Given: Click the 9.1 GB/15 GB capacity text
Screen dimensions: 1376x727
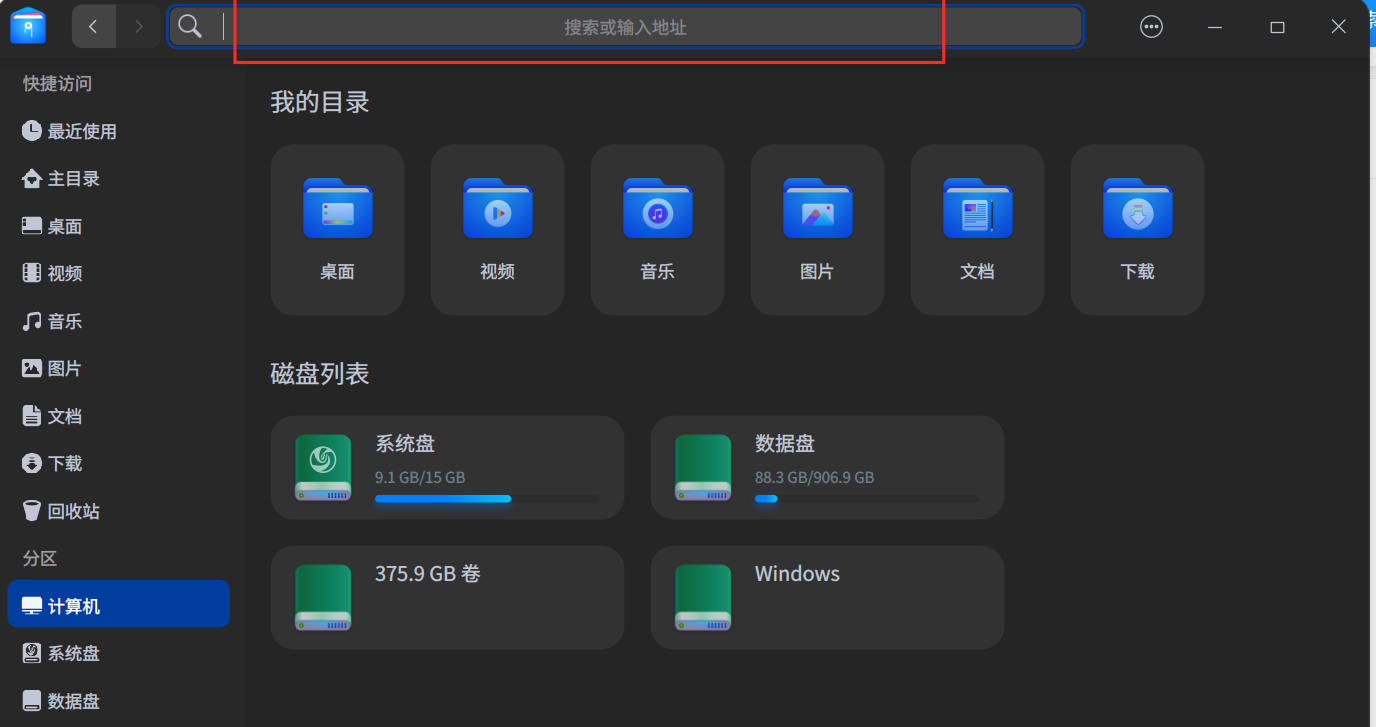Looking at the screenshot, I should [420, 477].
